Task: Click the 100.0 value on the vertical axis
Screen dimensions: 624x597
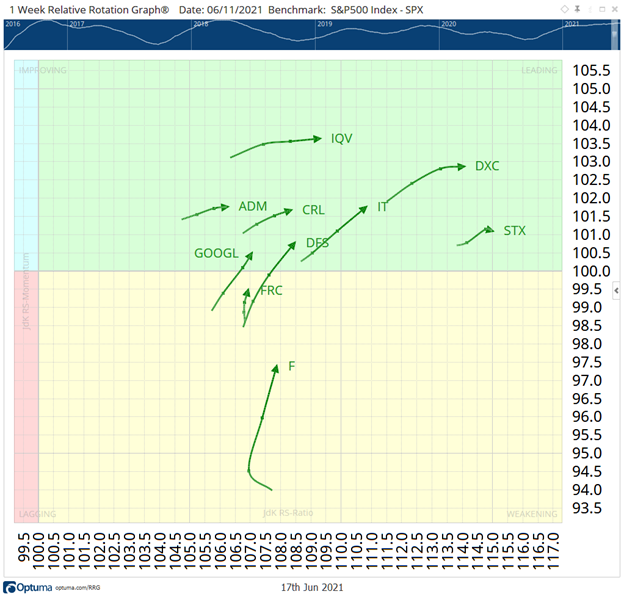Action: [x=591, y=271]
